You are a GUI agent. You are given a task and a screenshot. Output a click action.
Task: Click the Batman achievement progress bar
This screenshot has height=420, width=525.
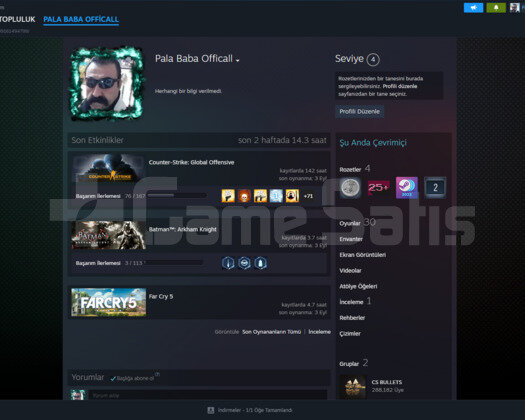click(173, 263)
